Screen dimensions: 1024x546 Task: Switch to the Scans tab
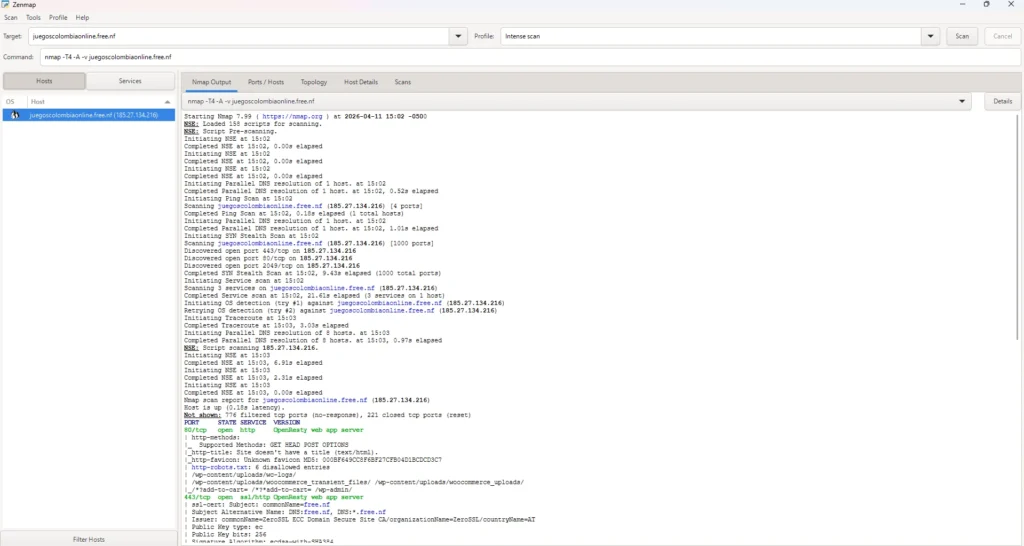pyautogui.click(x=402, y=82)
